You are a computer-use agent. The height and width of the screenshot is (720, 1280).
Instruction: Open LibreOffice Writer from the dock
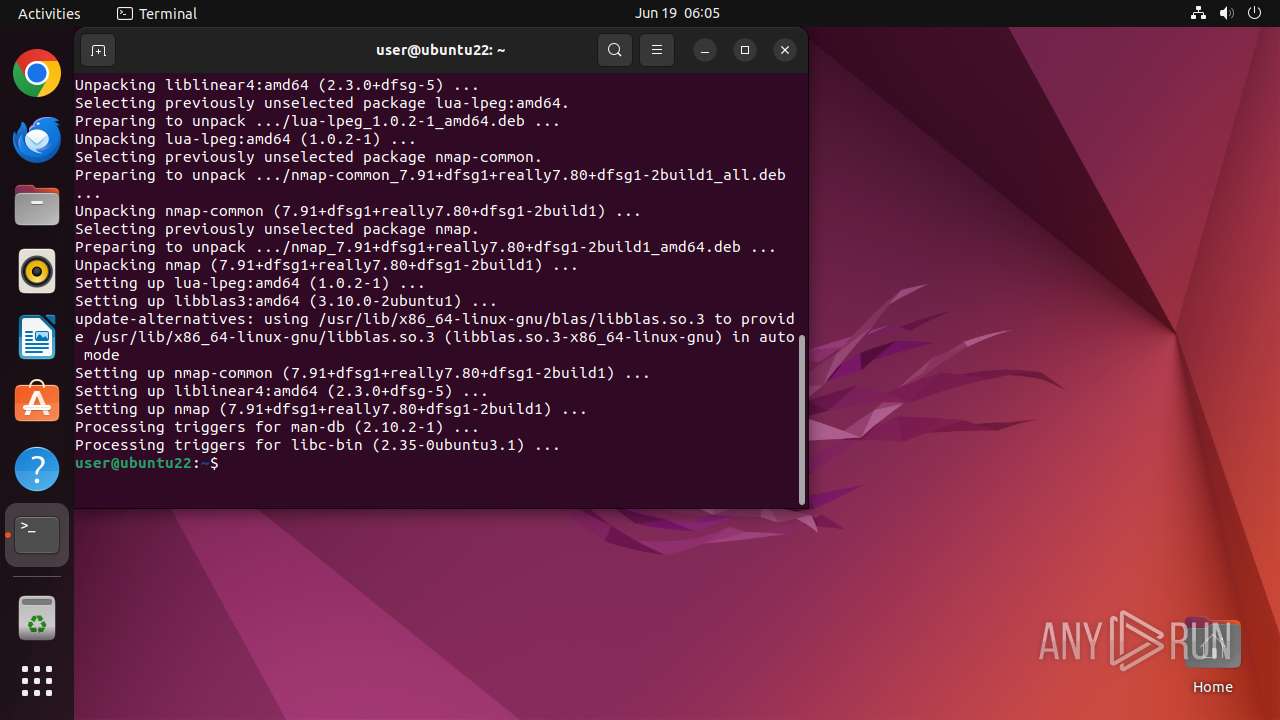tap(37, 337)
